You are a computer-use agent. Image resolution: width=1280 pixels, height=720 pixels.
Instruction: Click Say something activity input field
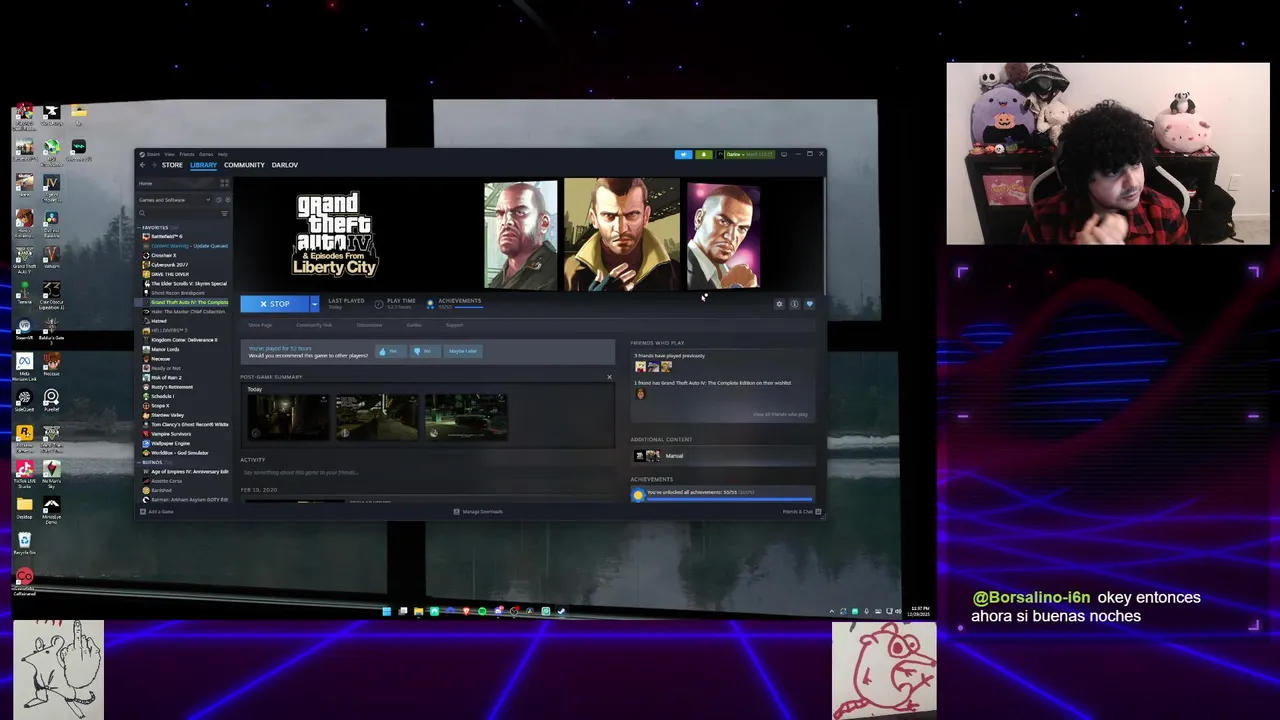click(427, 472)
